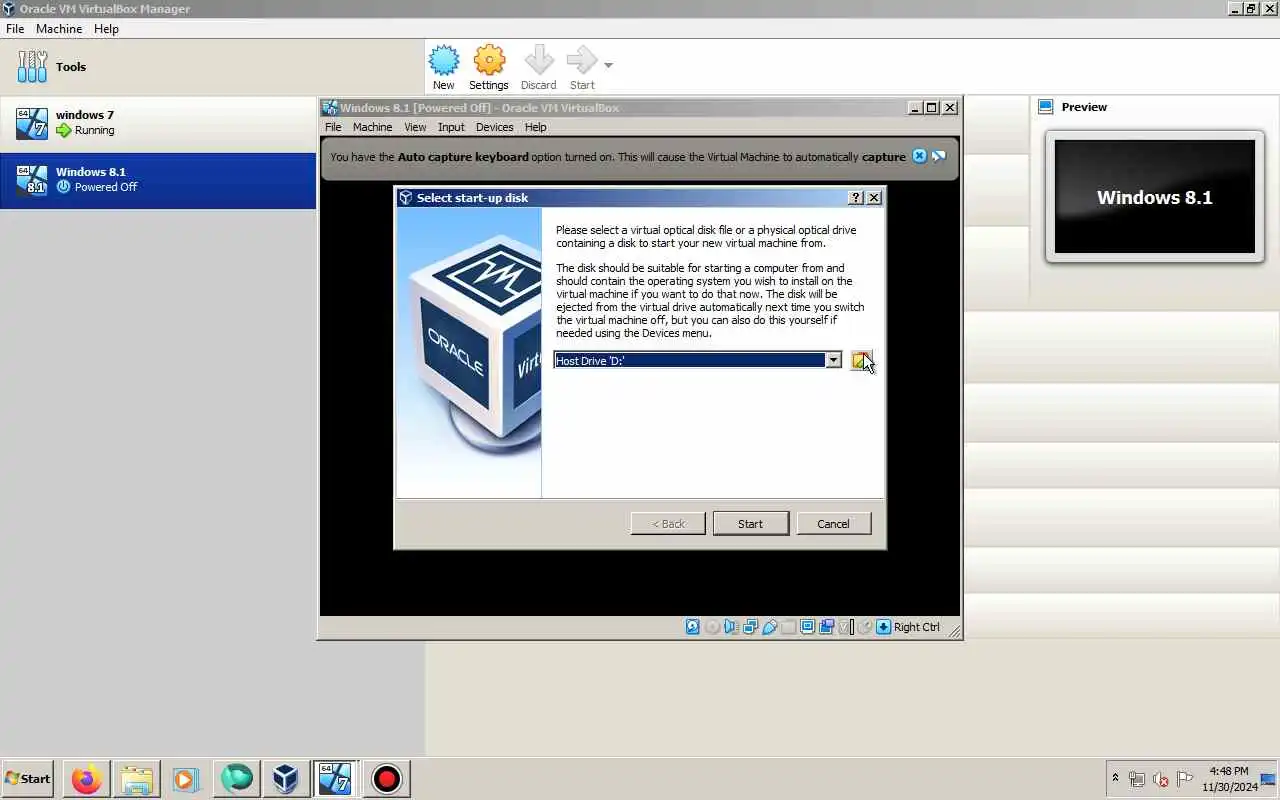This screenshot has width=1280, height=800.
Task: Click the Windows 8.1 preview thumbnail
Action: 1155,197
